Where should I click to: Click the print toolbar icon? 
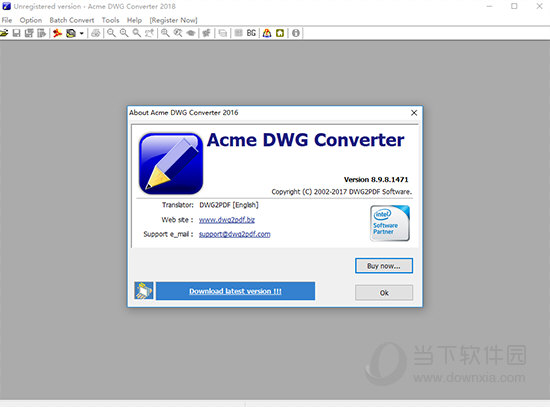(x=95, y=33)
